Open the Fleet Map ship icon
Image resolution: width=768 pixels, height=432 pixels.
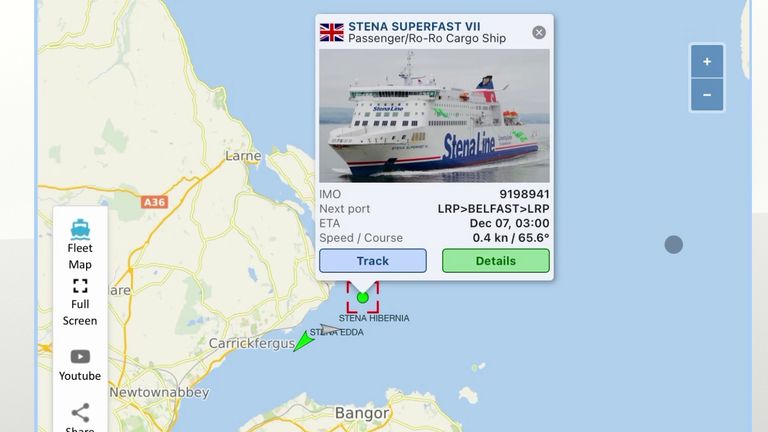(80, 229)
